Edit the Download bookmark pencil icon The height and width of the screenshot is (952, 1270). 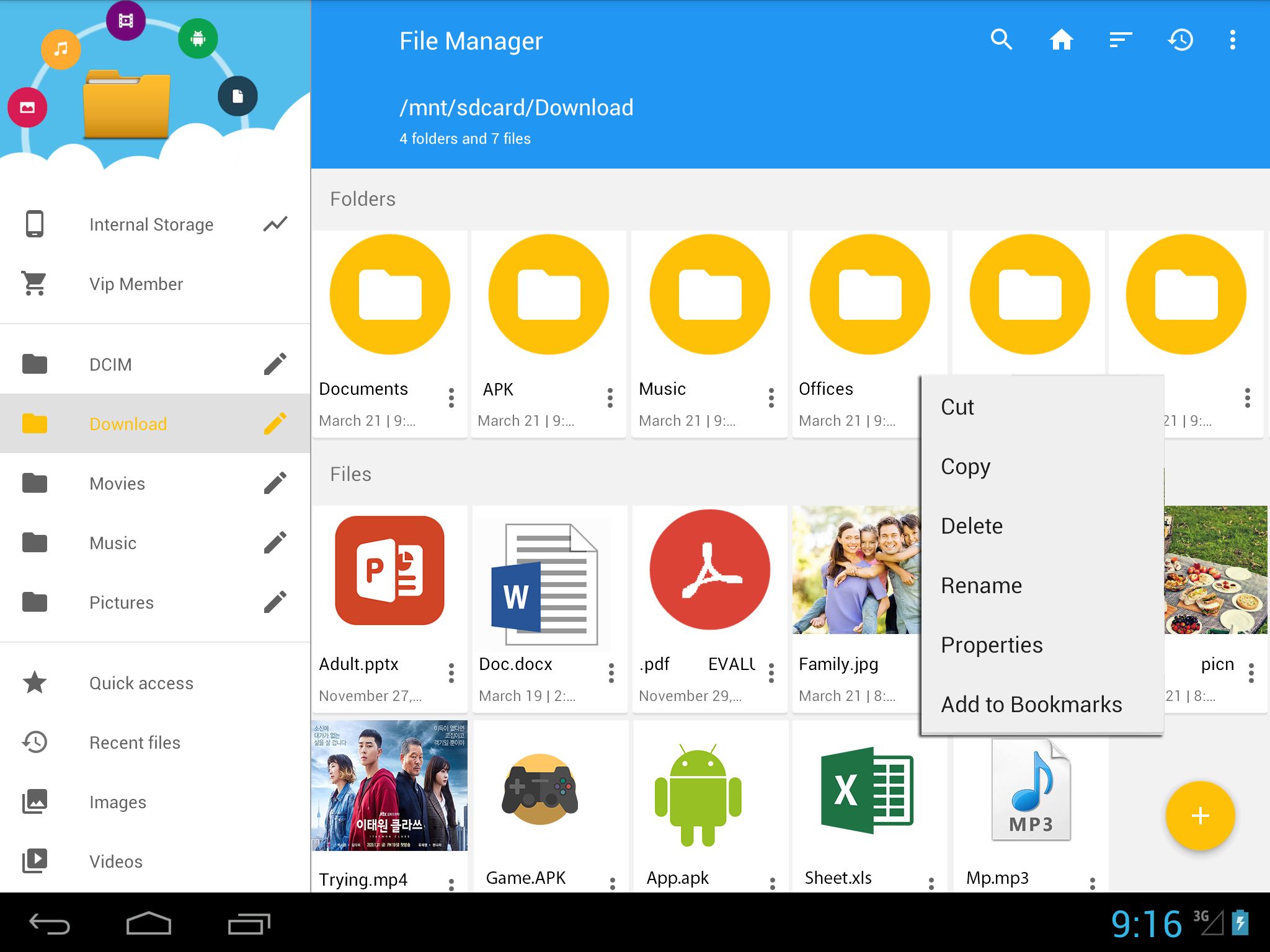[275, 423]
